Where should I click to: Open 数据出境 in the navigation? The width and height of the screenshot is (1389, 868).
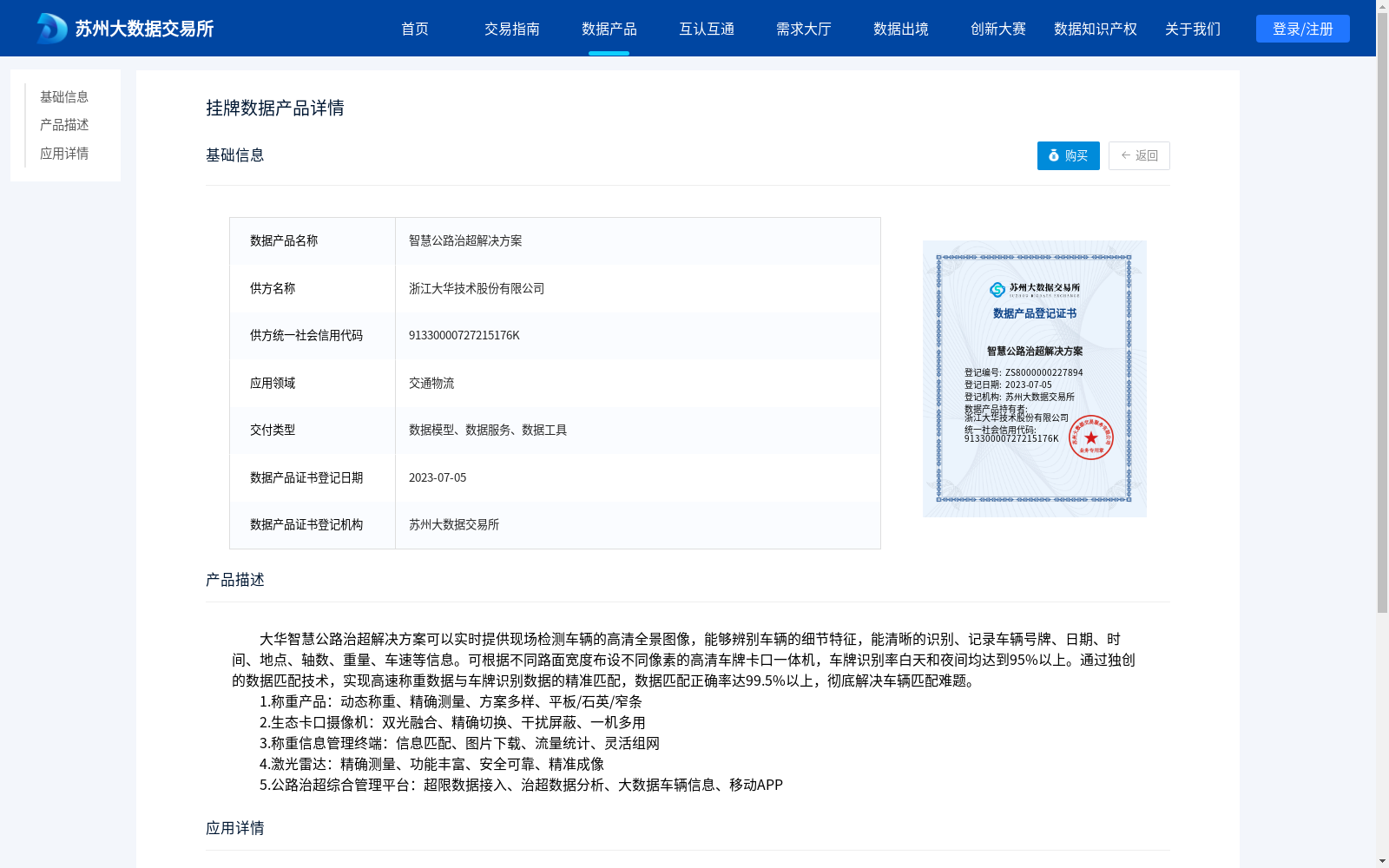click(x=901, y=29)
